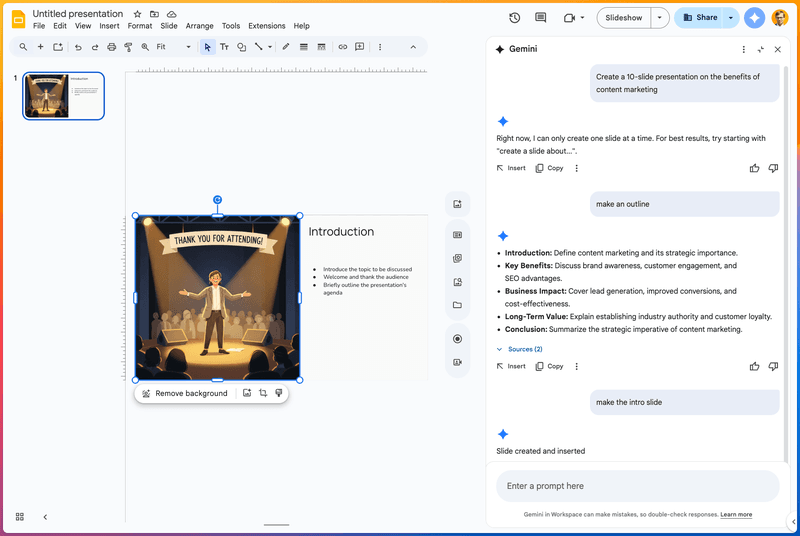Screen dimensions: 800x536
Task: Click the border weight icon
Action: (x=304, y=47)
